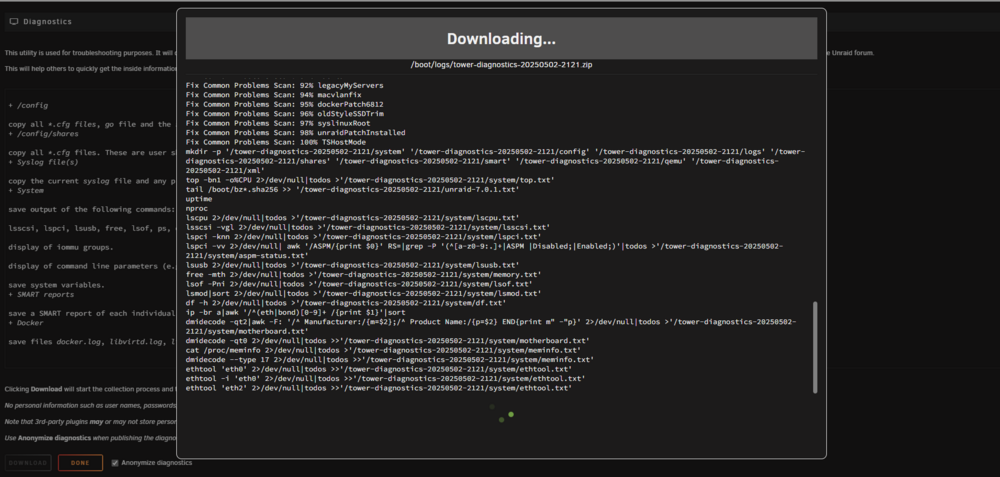Click the Downloading... header banner
The image size is (1000, 477).
[501, 38]
